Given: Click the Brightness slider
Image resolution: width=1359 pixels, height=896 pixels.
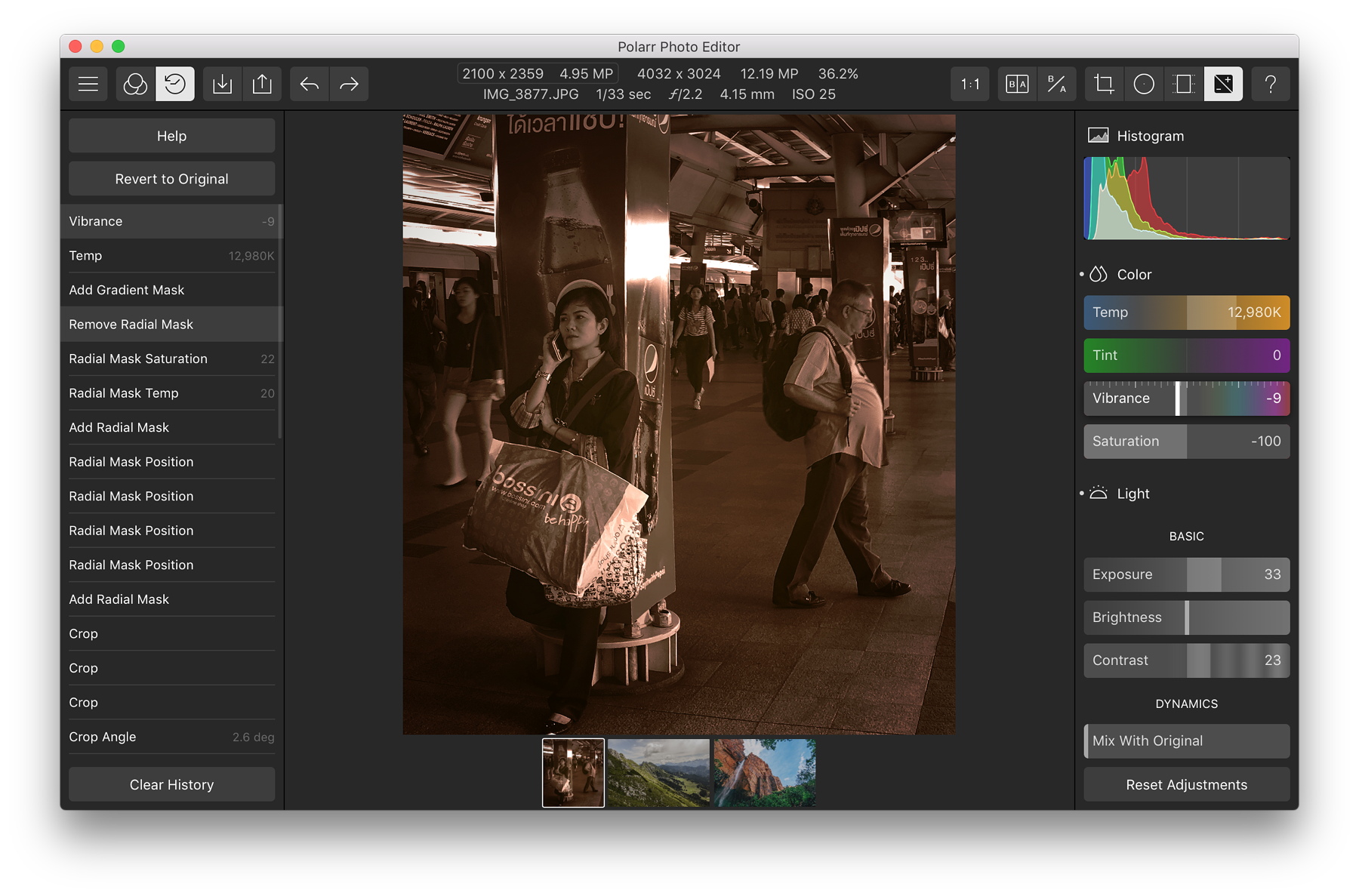Looking at the screenshot, I should 1187,617.
